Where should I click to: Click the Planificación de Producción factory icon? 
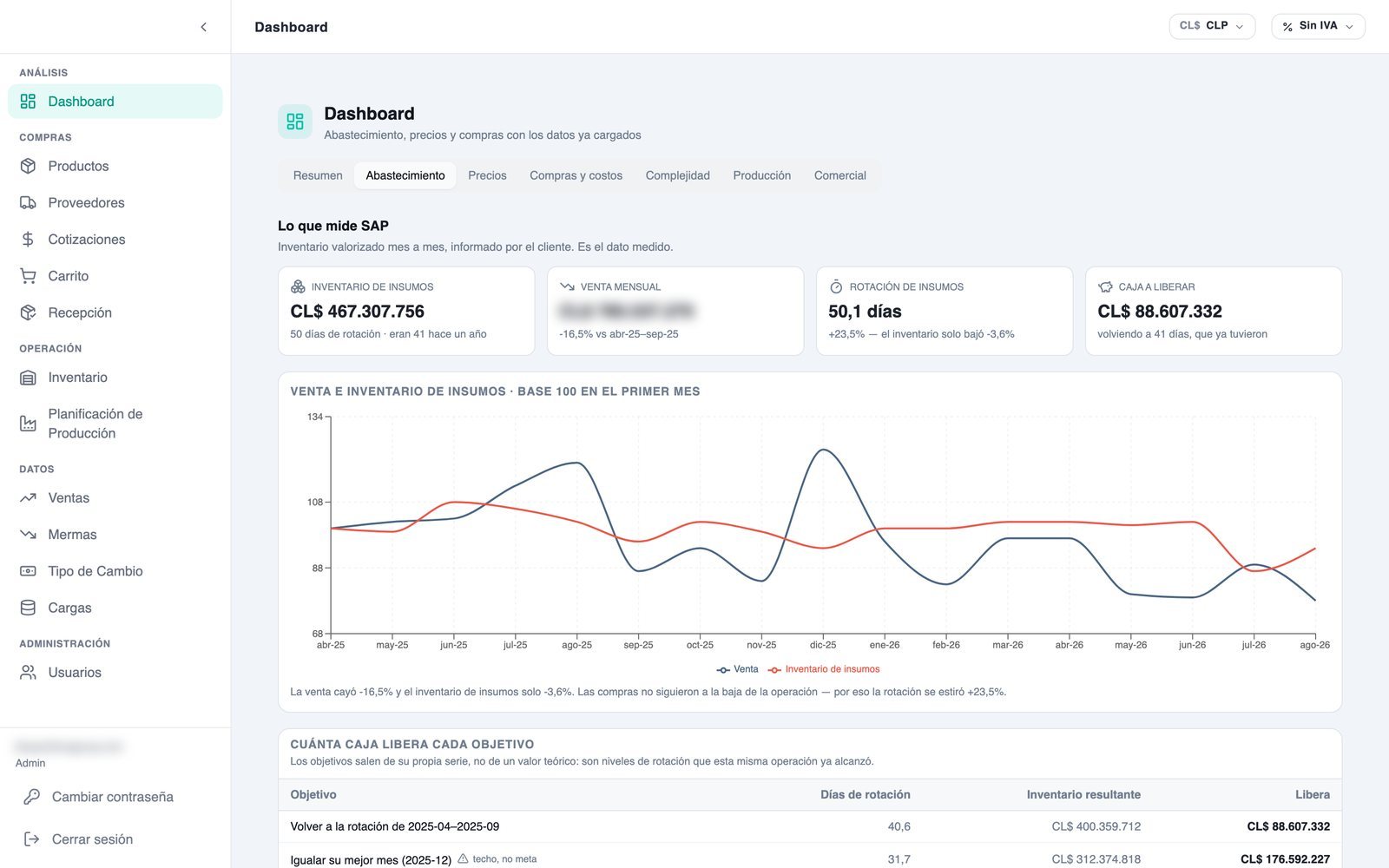click(x=28, y=424)
